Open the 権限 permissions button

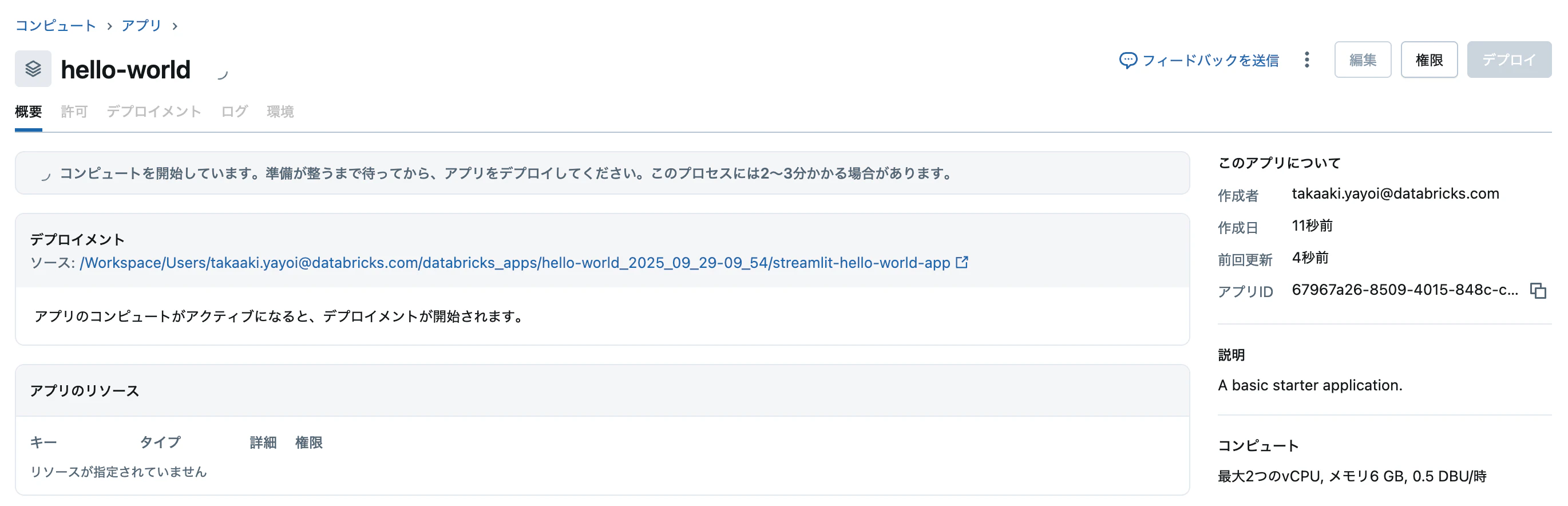pos(1428,60)
